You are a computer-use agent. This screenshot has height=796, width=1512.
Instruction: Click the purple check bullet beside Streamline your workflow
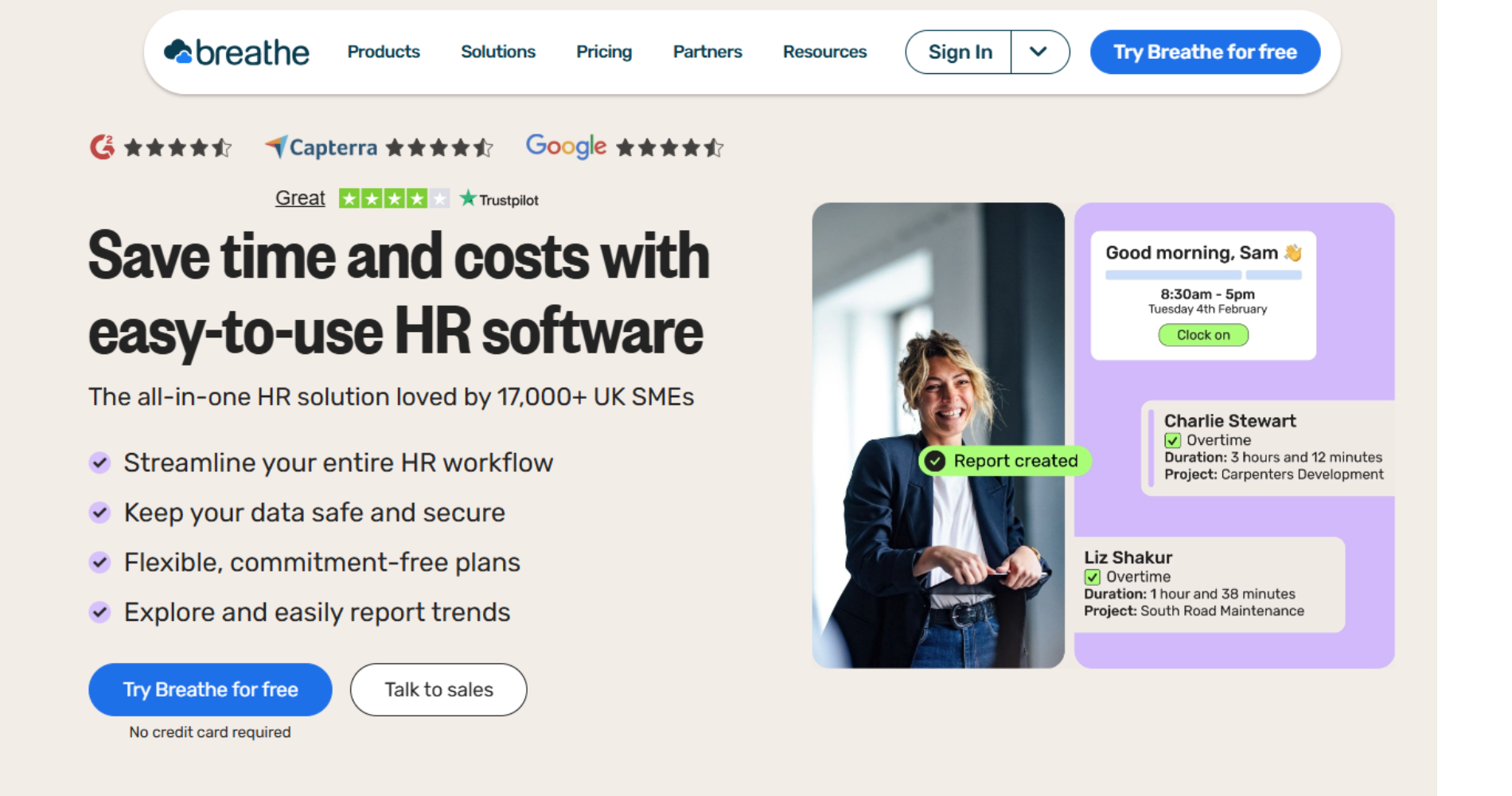[100, 462]
